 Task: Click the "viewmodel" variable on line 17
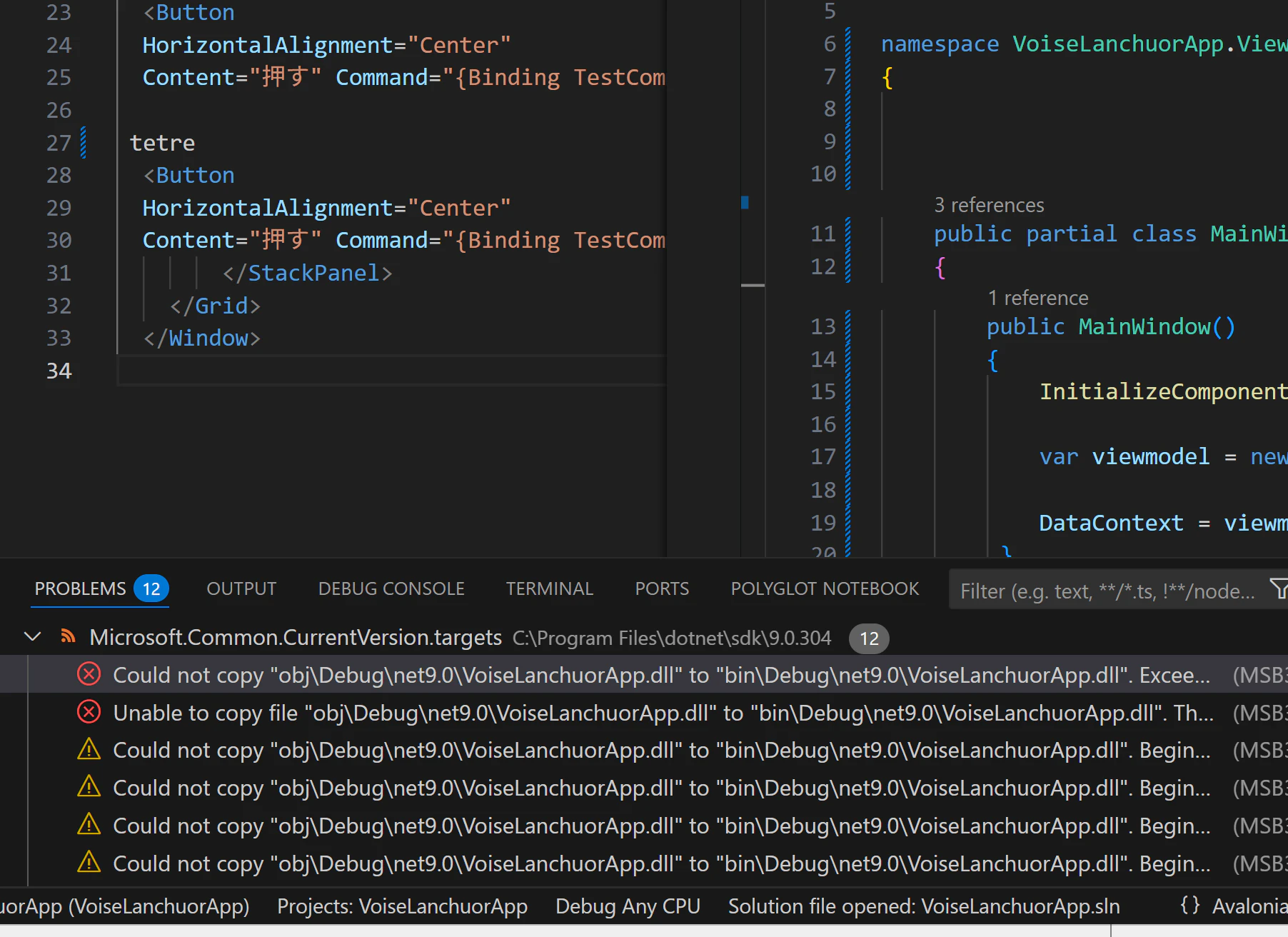[1150, 456]
